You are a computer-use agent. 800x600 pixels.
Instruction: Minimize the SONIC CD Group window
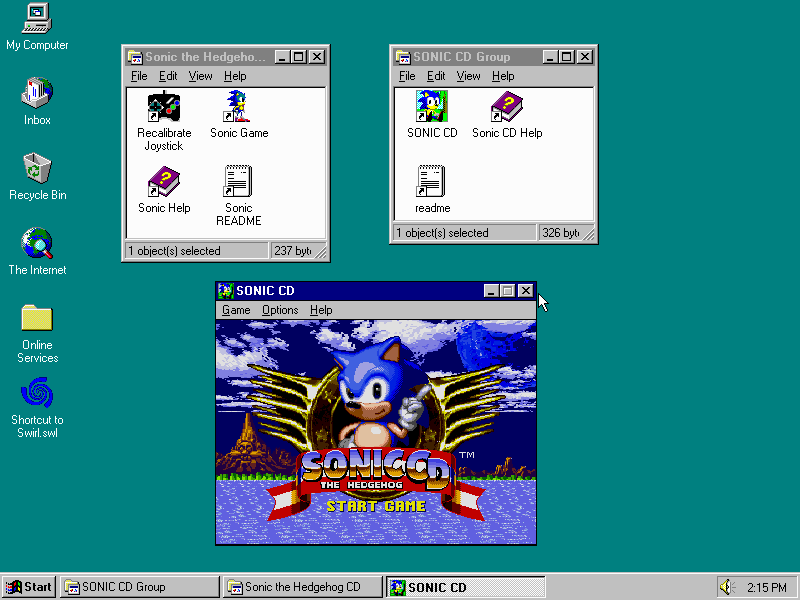(x=549, y=57)
